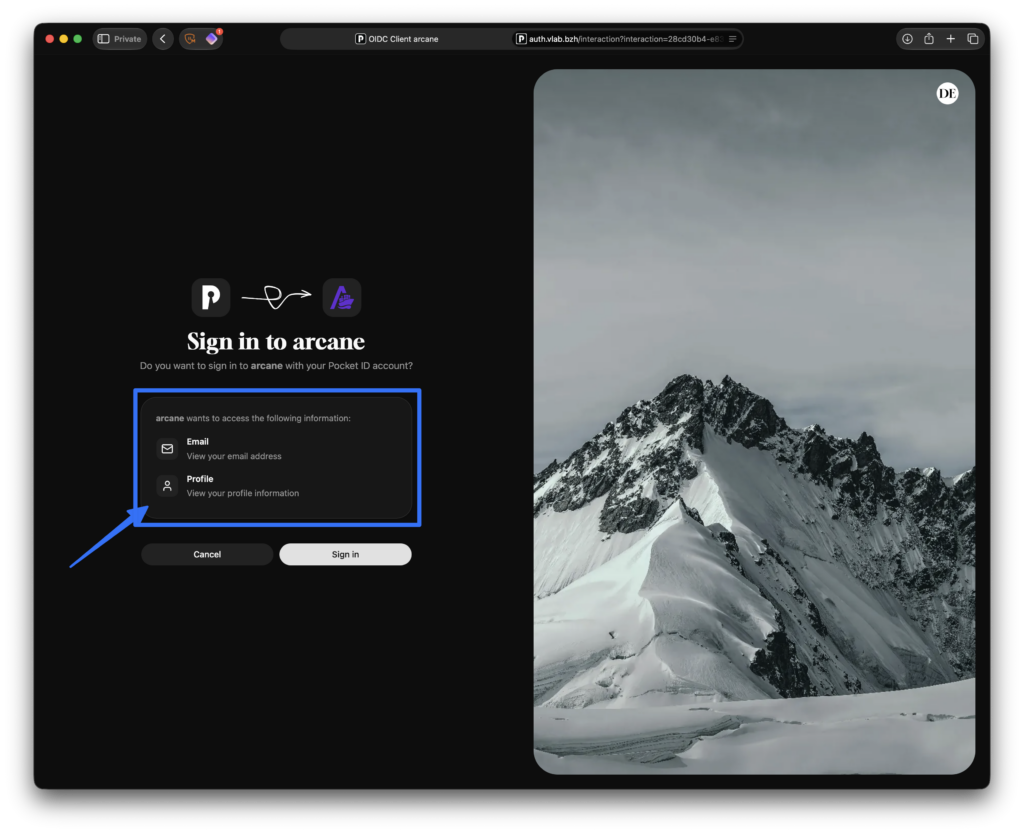1024x834 pixels.
Task: Cancel the arcane sign-in request
Action: 207,554
